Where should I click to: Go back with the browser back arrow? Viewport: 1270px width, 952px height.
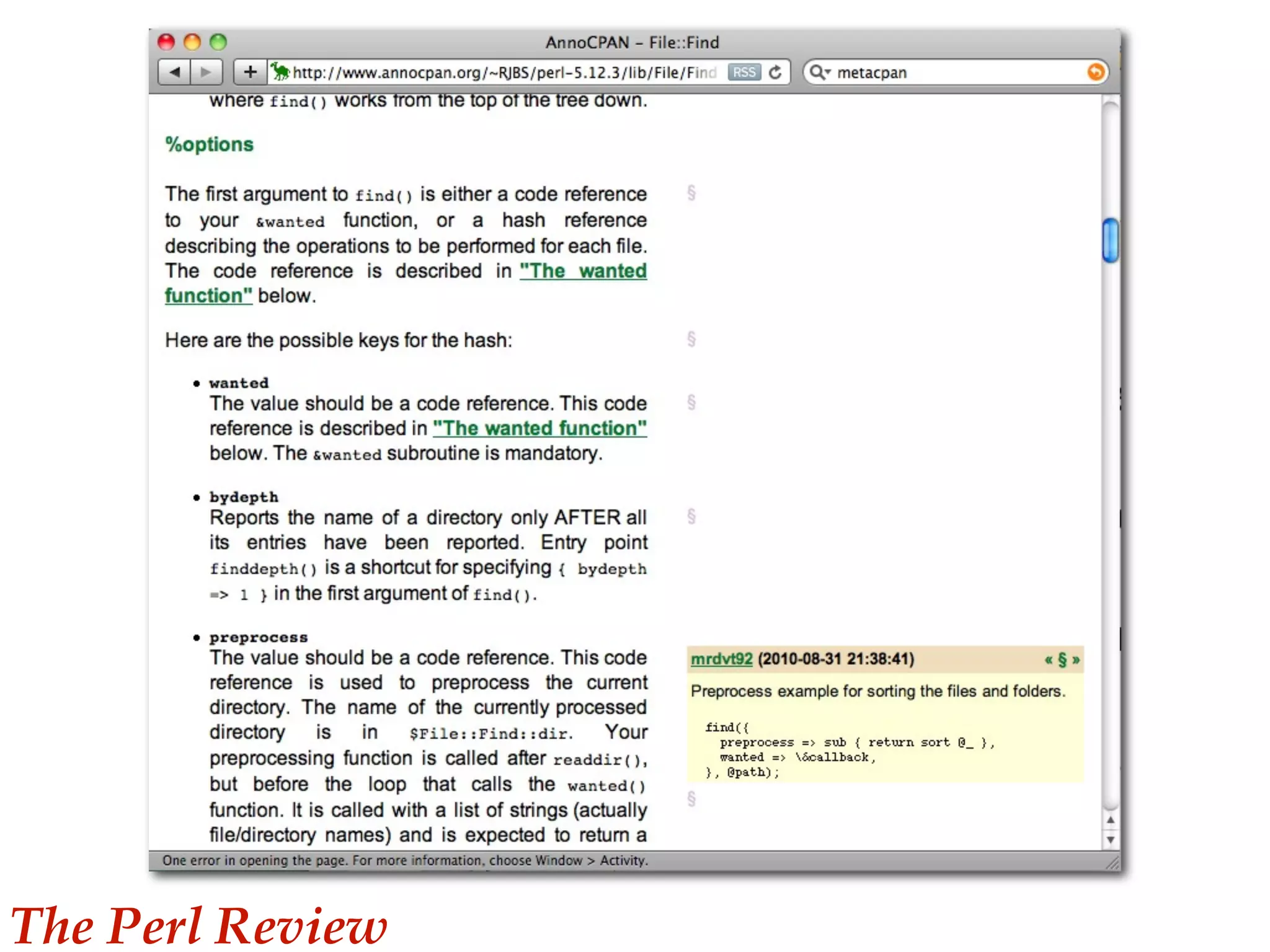[x=174, y=73]
